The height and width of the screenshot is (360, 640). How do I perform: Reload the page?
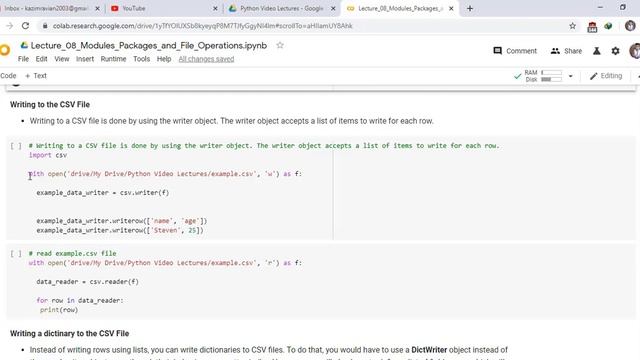(25, 26)
